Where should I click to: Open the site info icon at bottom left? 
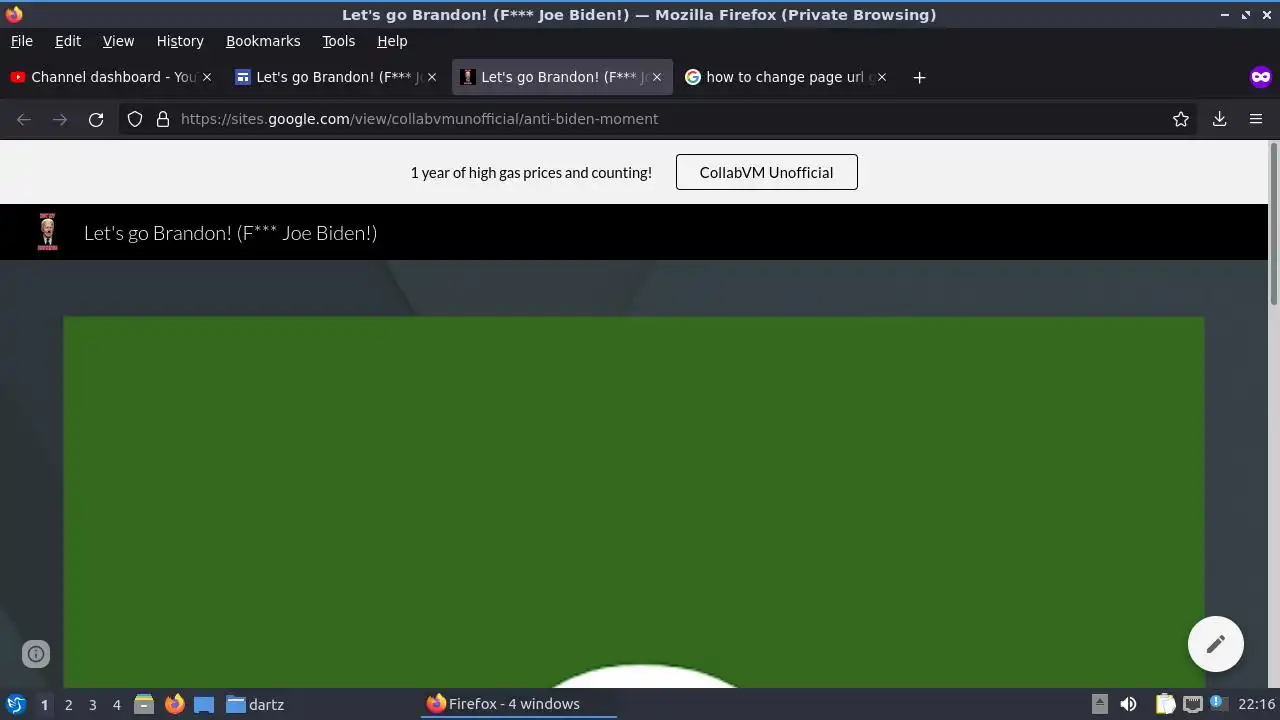tap(36, 654)
